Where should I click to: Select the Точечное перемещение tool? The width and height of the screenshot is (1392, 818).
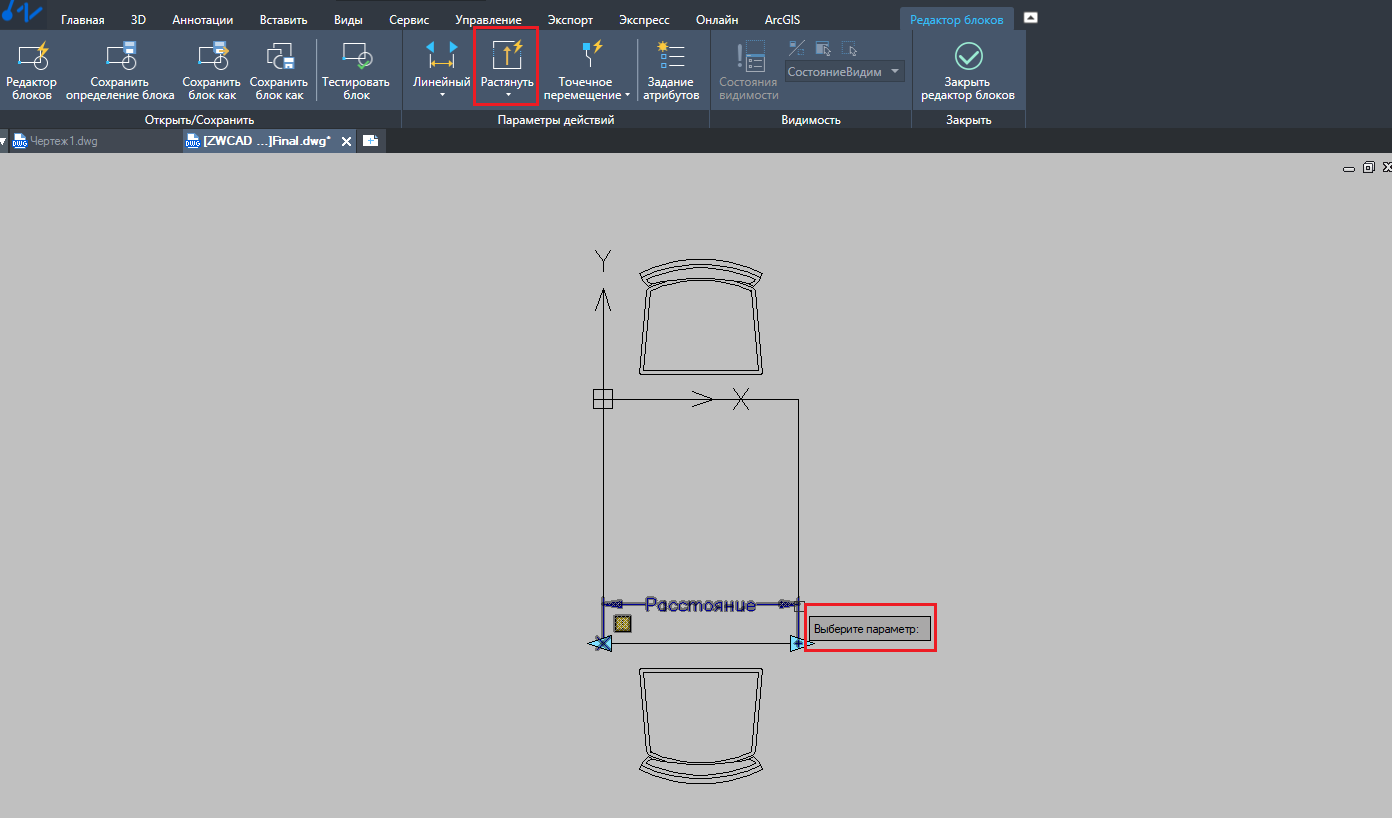[585, 70]
